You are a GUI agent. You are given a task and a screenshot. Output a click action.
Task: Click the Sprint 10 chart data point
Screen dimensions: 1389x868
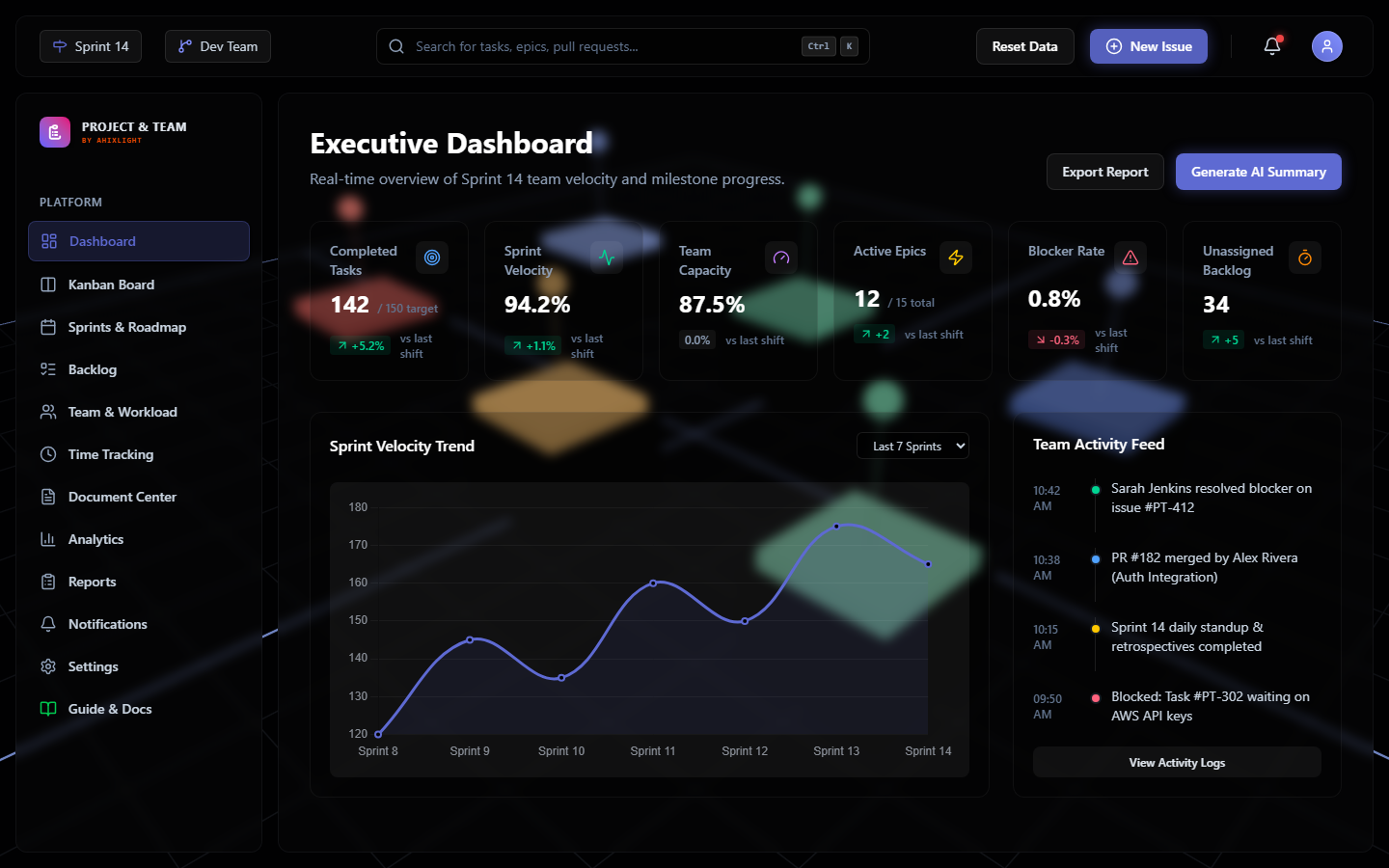click(561, 678)
